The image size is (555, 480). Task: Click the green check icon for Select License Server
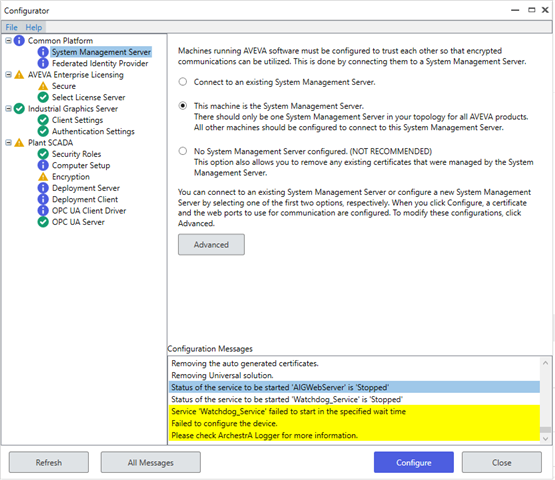pyautogui.click(x=43, y=97)
